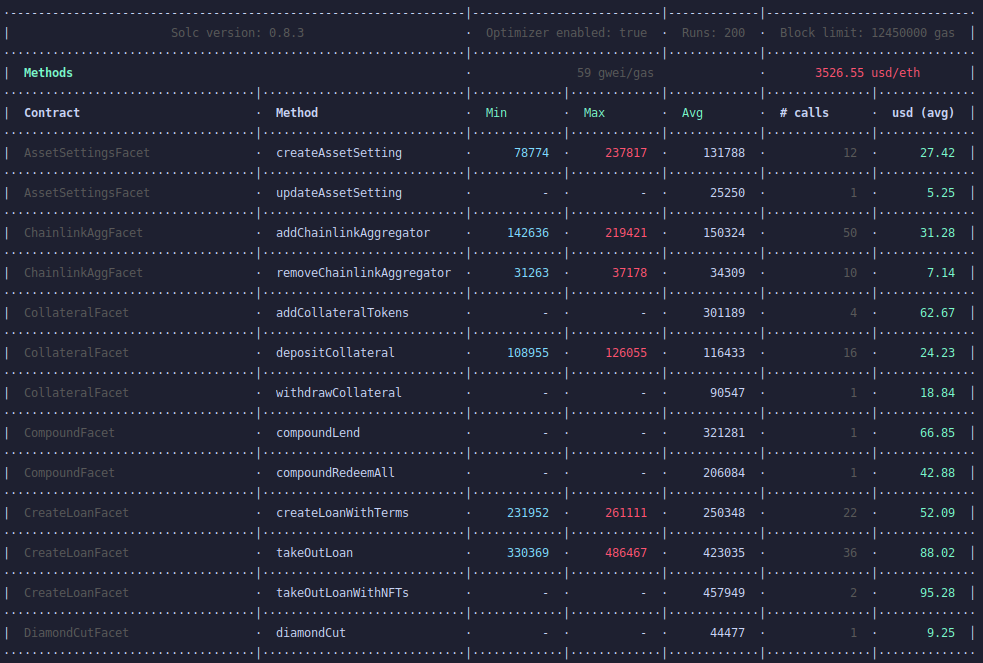Select takeOutLoan avg value 423035
Viewport: 983px width, 663px height.
(x=724, y=553)
